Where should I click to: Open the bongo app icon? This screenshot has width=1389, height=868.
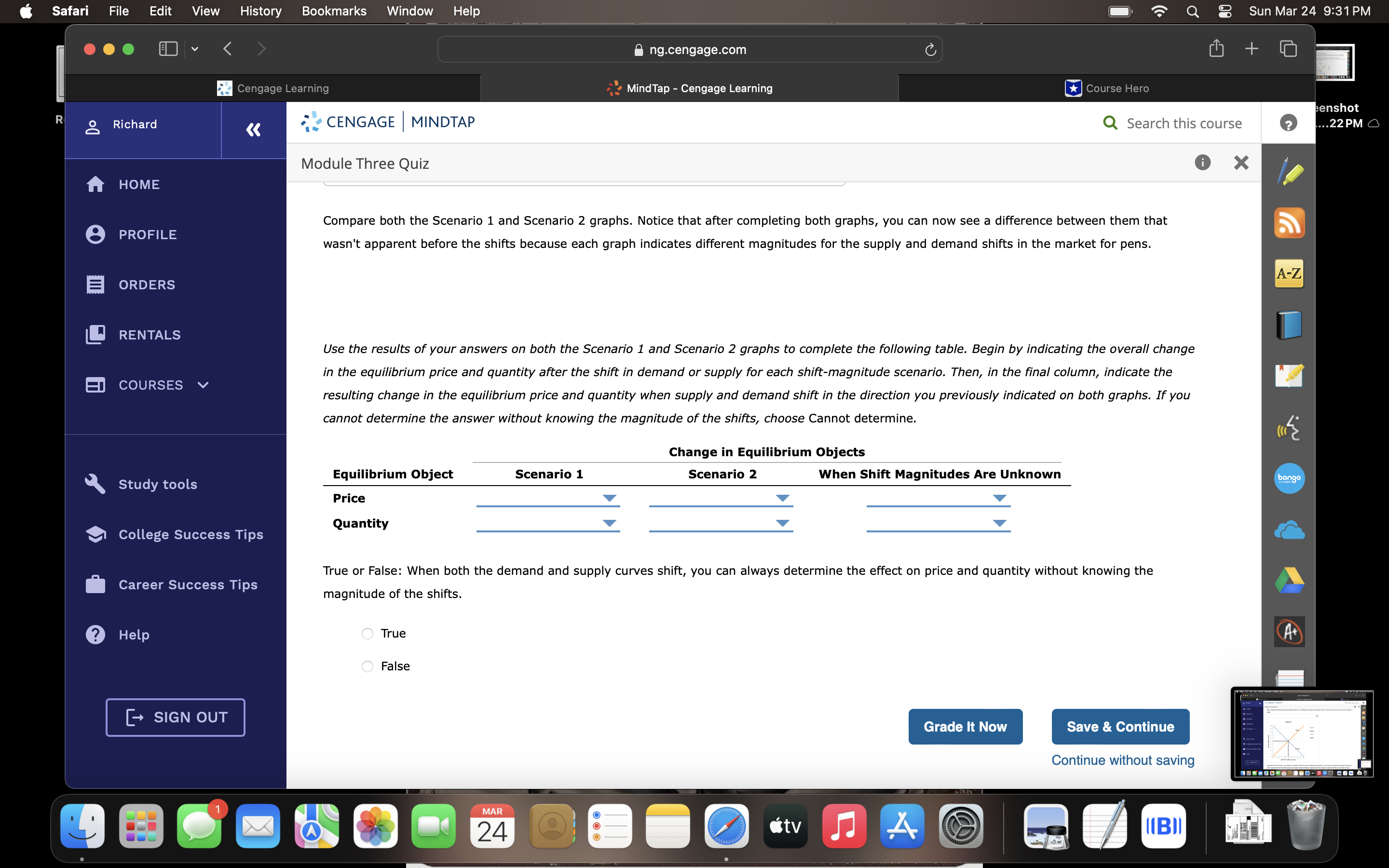pyautogui.click(x=1289, y=478)
